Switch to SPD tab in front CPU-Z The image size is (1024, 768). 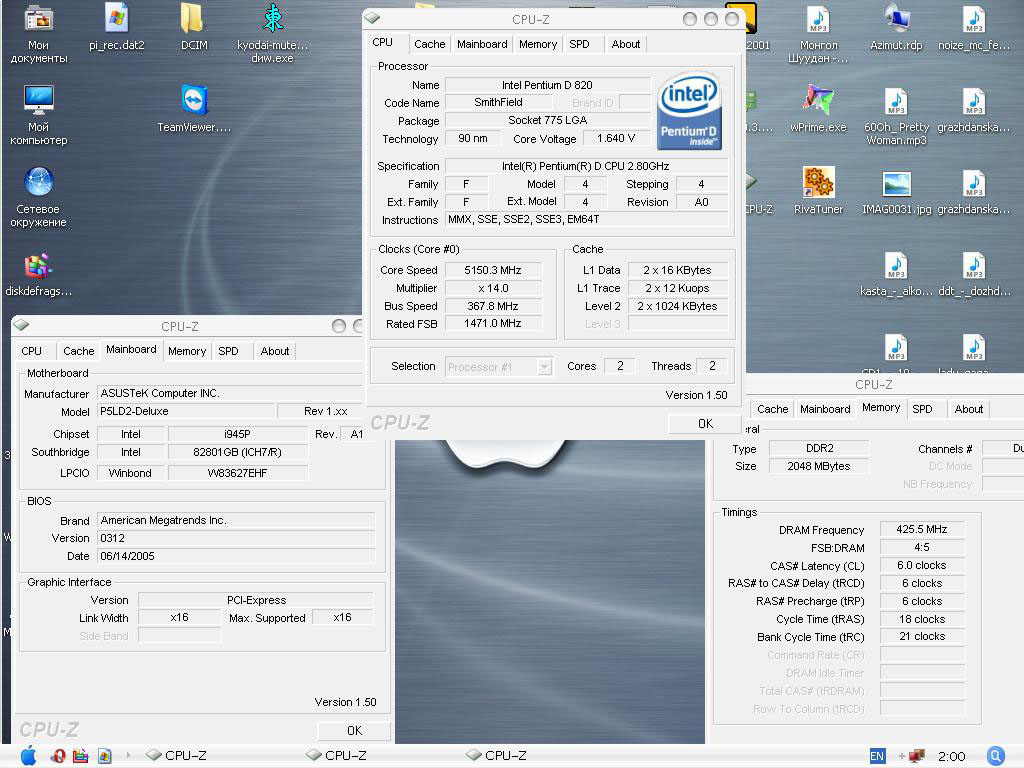point(579,44)
